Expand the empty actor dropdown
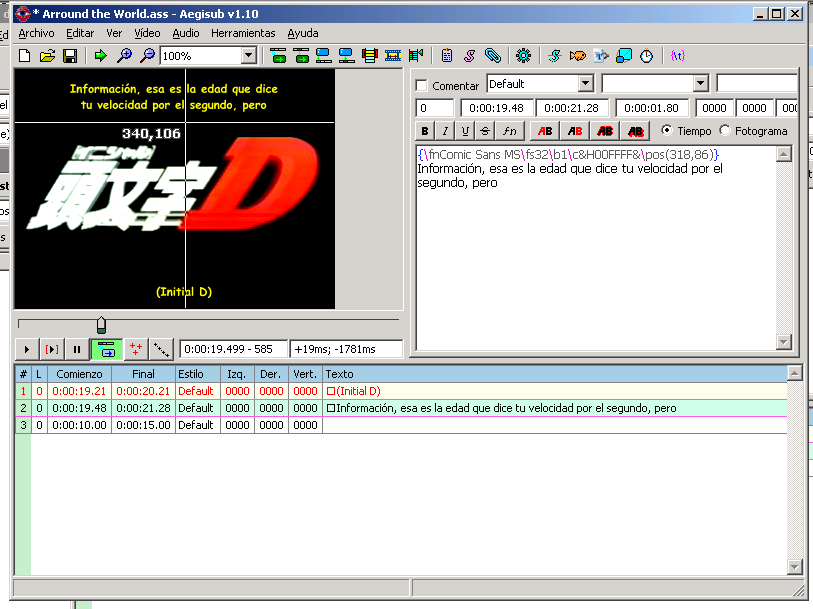The width and height of the screenshot is (813, 609). [x=700, y=83]
